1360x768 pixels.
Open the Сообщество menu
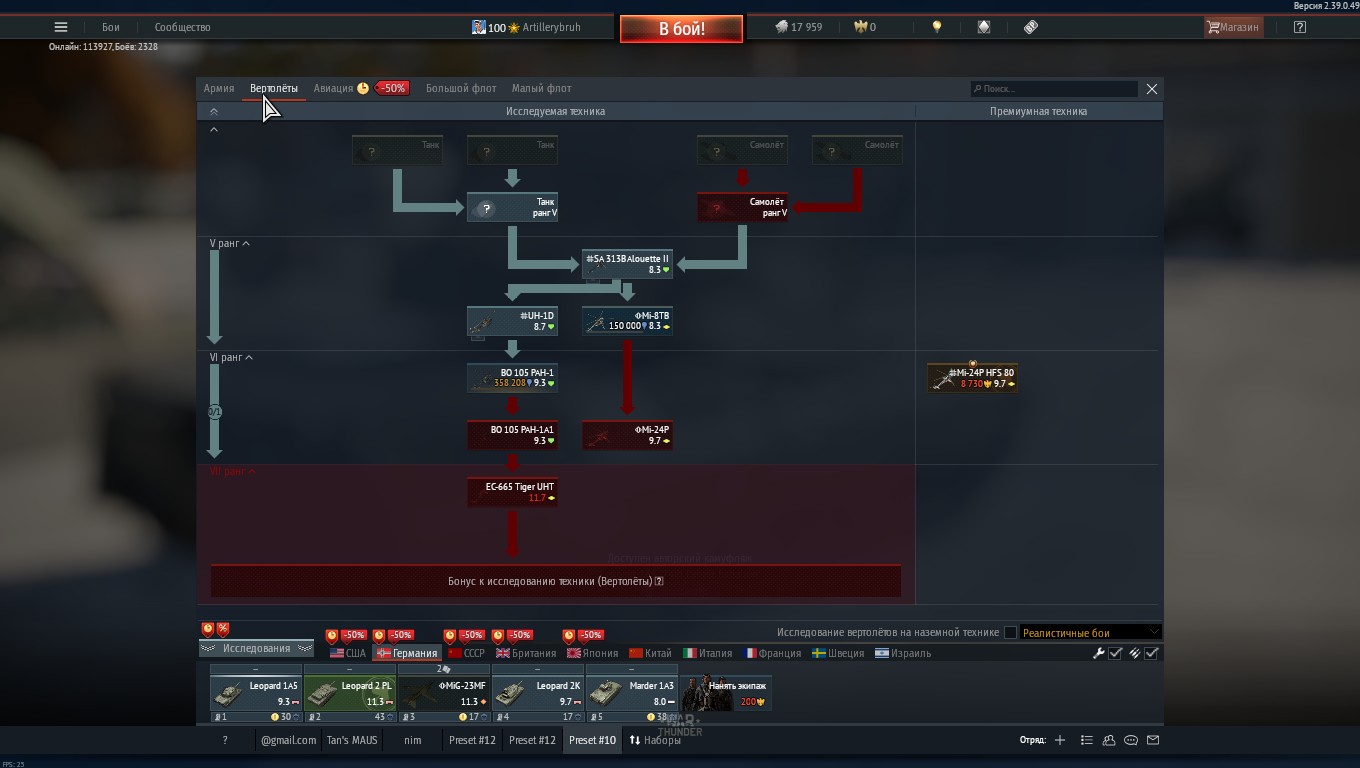click(x=182, y=27)
